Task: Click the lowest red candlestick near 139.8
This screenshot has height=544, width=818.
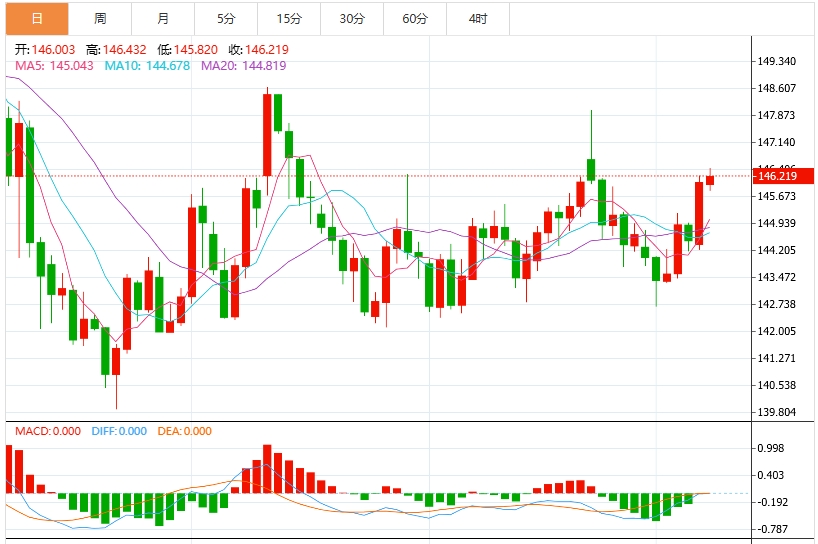Action: (116, 361)
